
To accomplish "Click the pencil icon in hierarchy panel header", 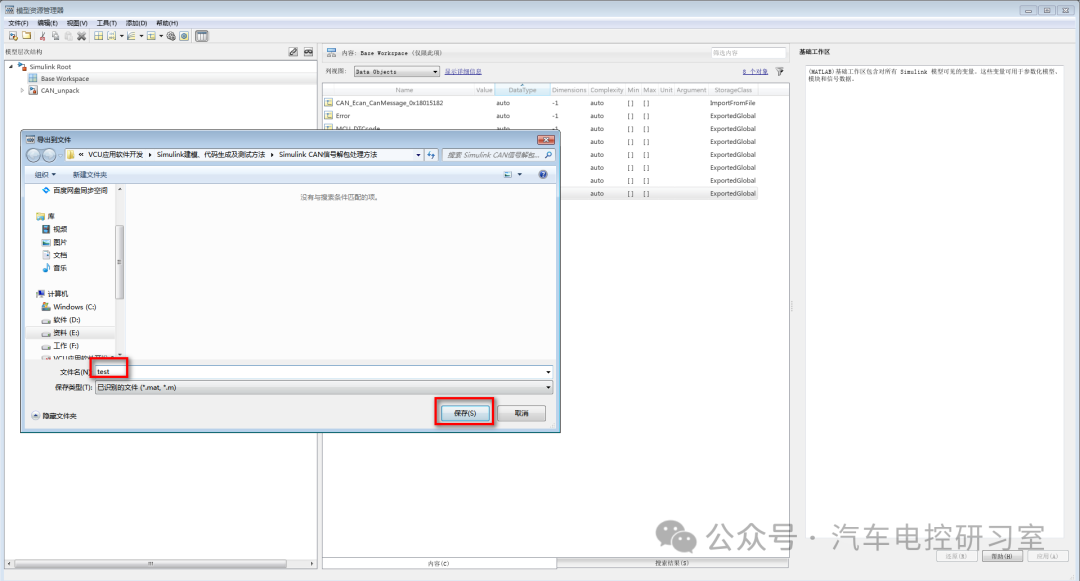I will (x=293, y=52).
